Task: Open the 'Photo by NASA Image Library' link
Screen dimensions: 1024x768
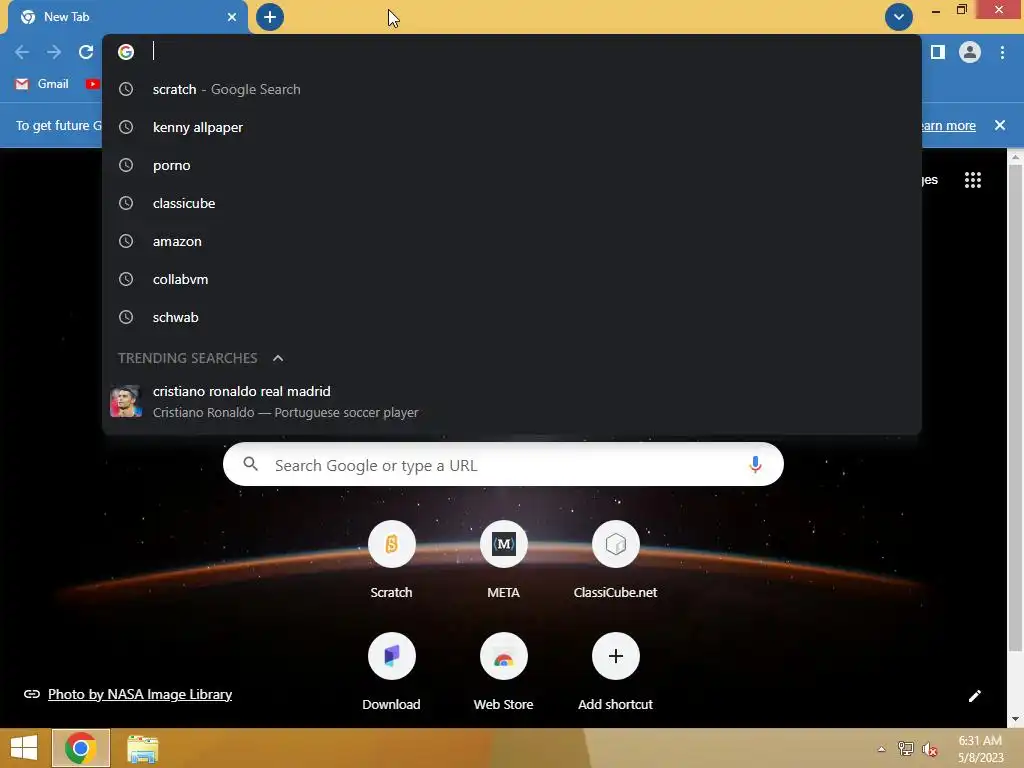Action: click(140, 694)
